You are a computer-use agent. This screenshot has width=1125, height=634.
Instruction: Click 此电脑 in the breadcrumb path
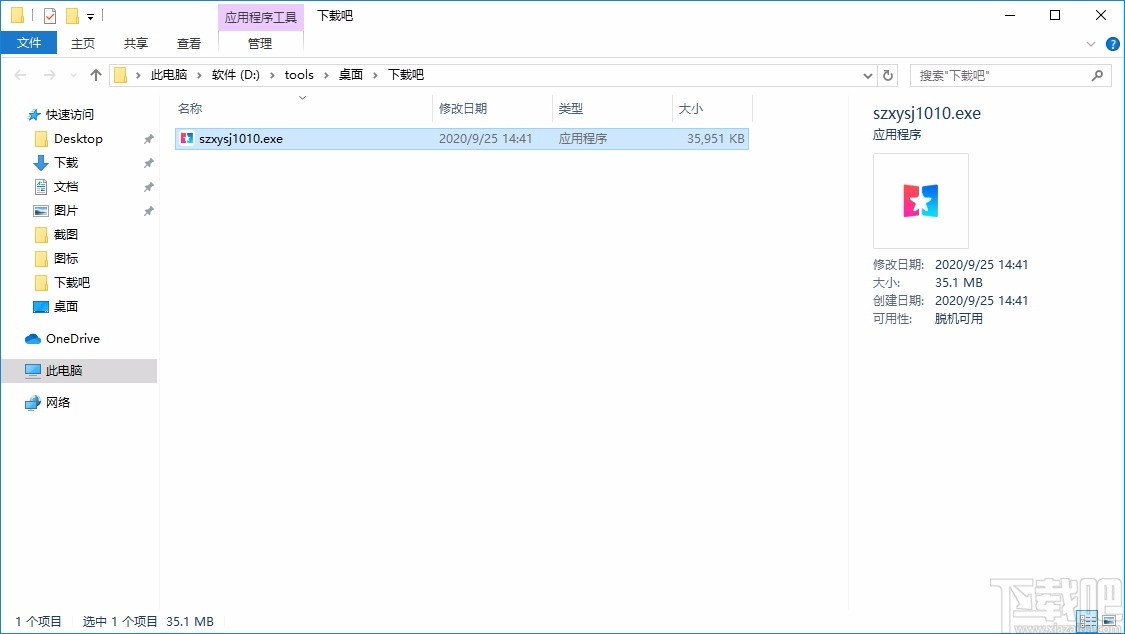(x=168, y=74)
